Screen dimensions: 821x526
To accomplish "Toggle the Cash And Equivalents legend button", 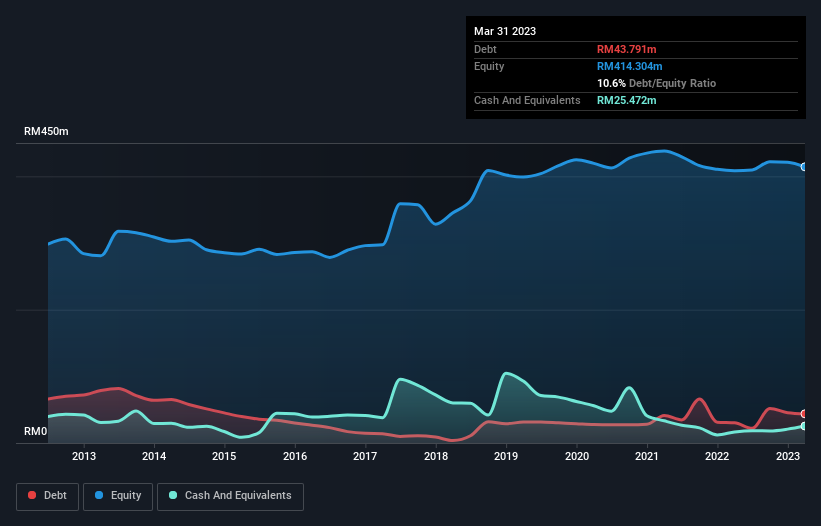I will 230,496.
